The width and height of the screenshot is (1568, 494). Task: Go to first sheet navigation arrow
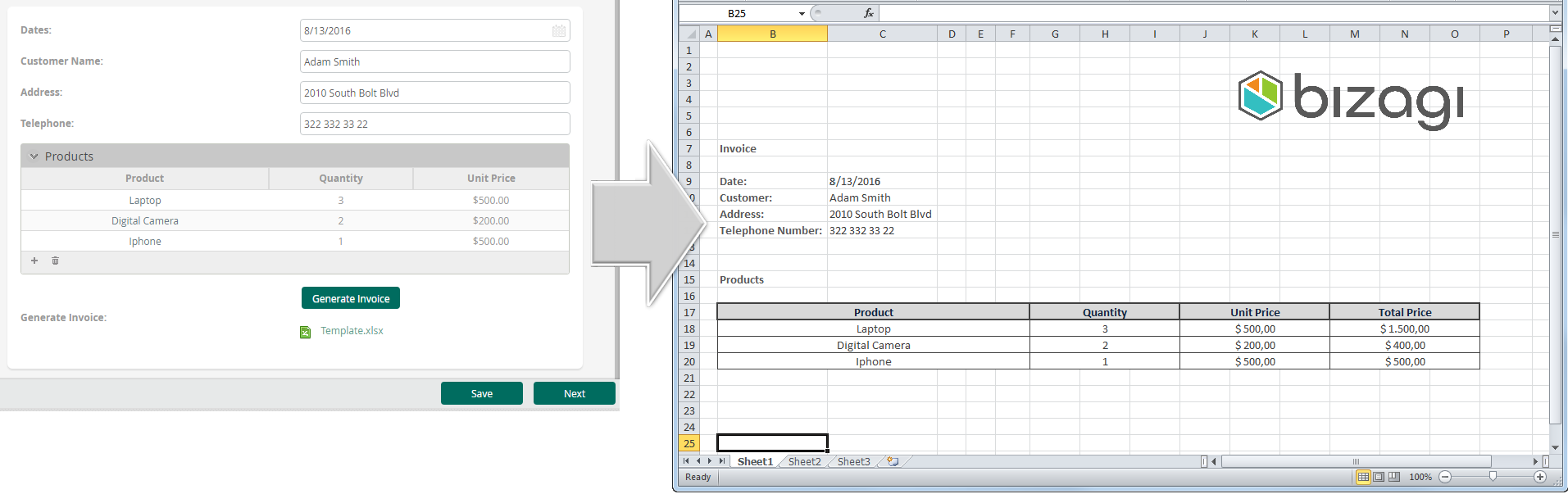686,461
